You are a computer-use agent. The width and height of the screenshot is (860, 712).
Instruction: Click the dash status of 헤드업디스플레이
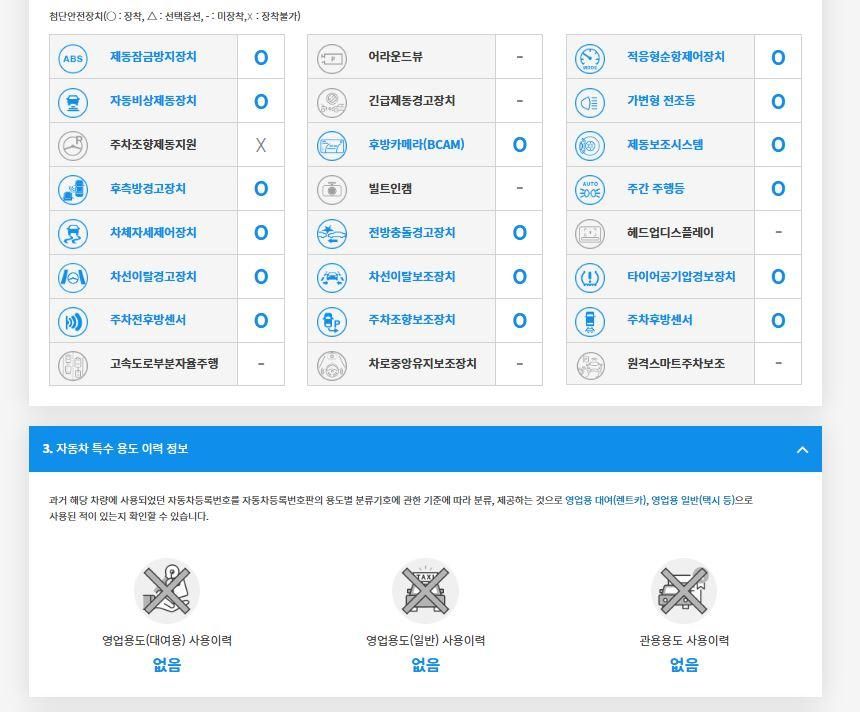point(778,232)
